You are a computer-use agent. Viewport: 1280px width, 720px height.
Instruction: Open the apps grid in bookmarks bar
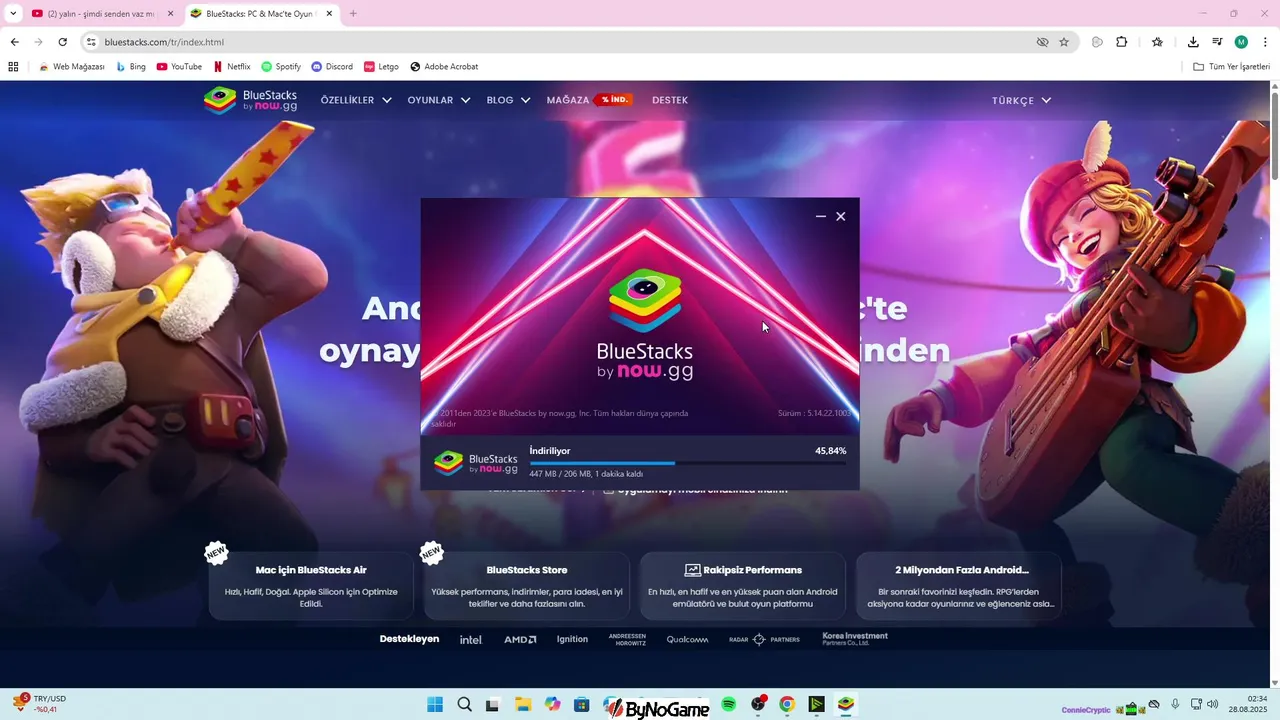click(13, 67)
